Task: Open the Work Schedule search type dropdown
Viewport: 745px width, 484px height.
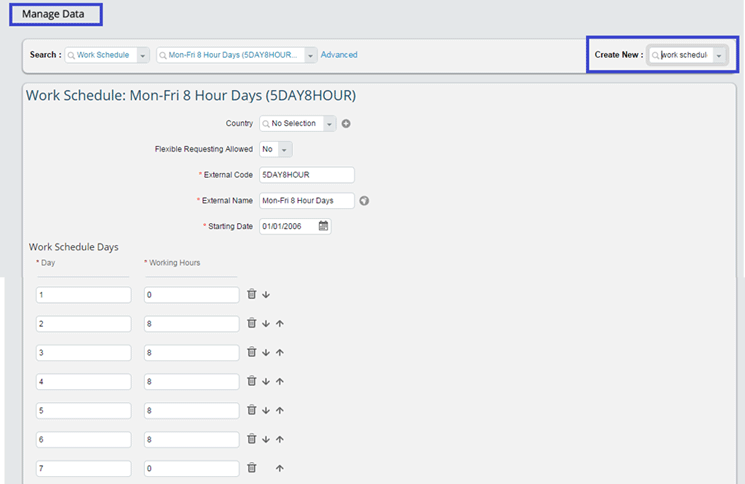Action: tap(143, 55)
